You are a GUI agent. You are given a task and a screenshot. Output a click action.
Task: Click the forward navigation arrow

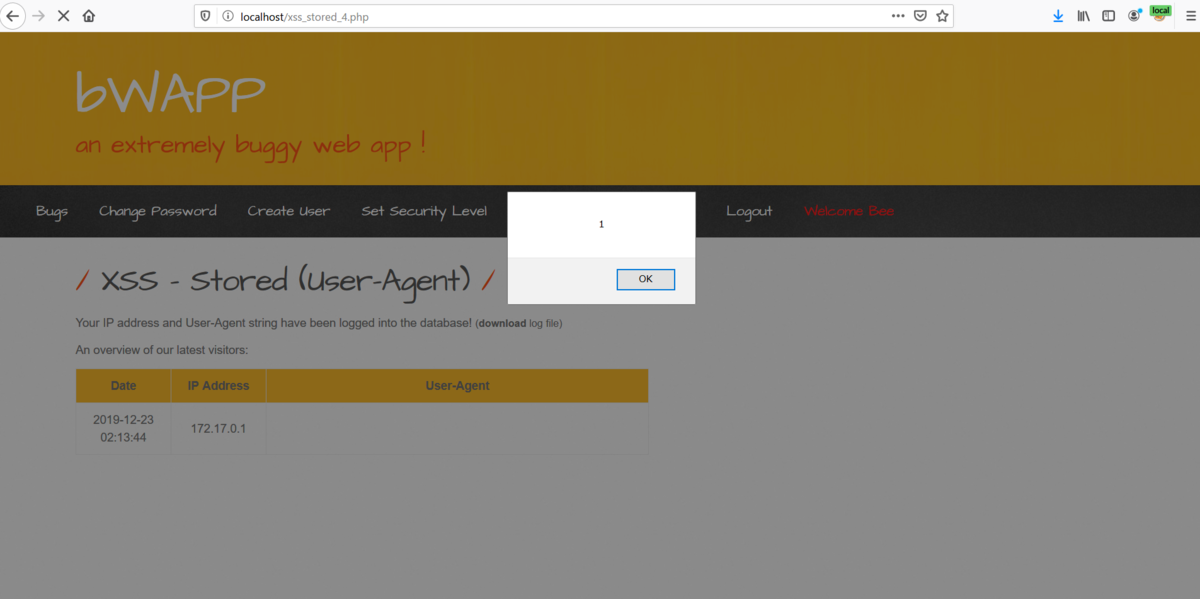click(x=39, y=16)
